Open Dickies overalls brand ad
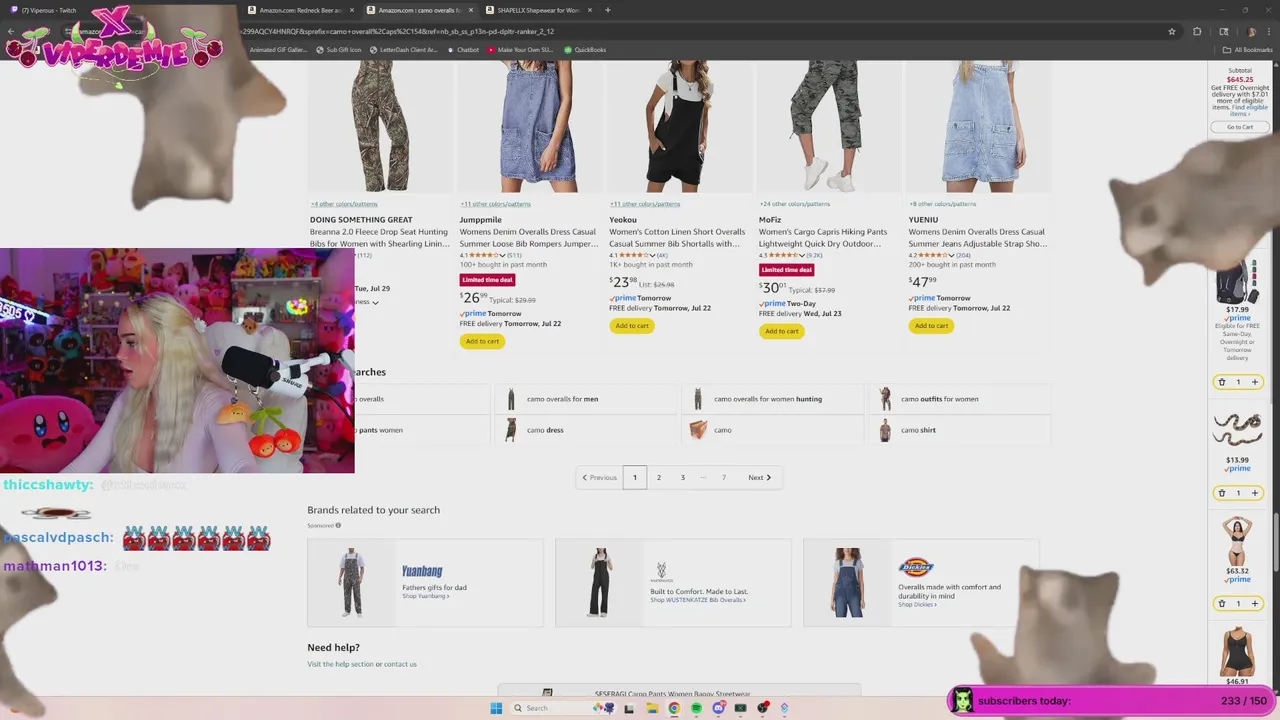 921,583
